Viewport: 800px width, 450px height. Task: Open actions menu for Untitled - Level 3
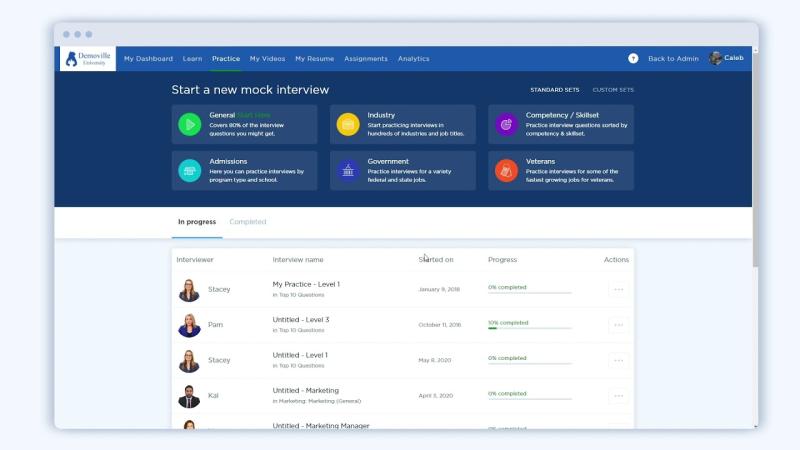tap(618, 325)
